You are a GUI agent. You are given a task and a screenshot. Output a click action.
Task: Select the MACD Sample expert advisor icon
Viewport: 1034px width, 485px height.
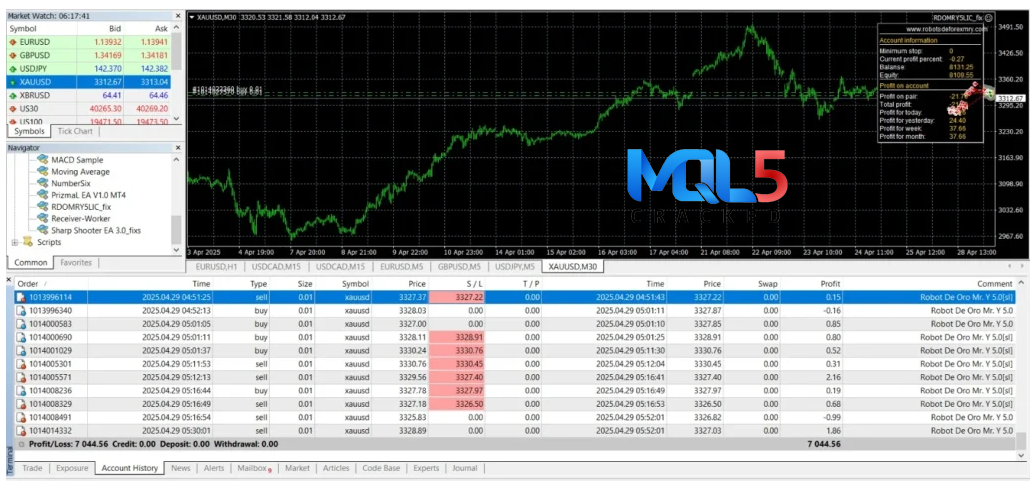point(43,160)
